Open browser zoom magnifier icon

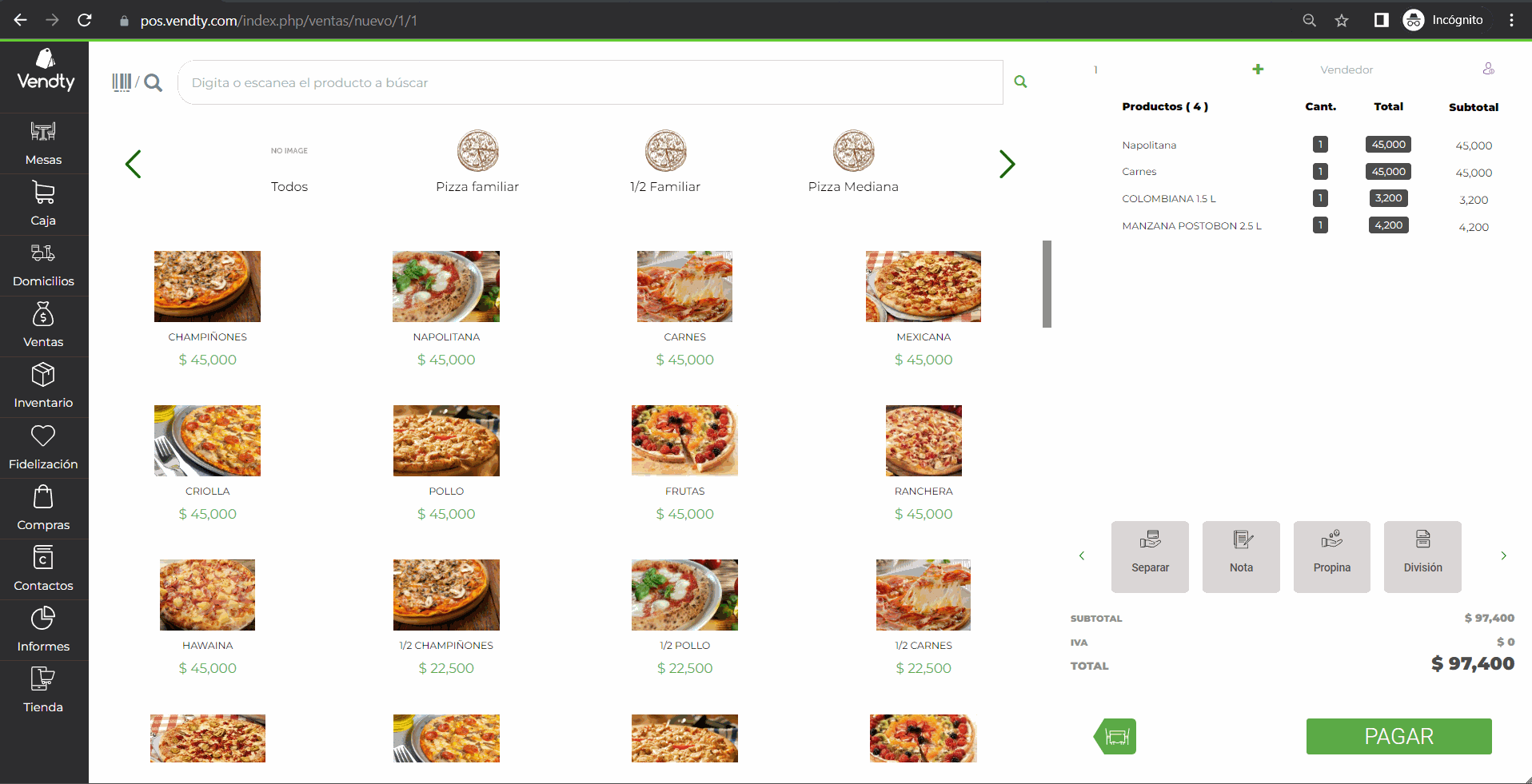pyautogui.click(x=1309, y=20)
